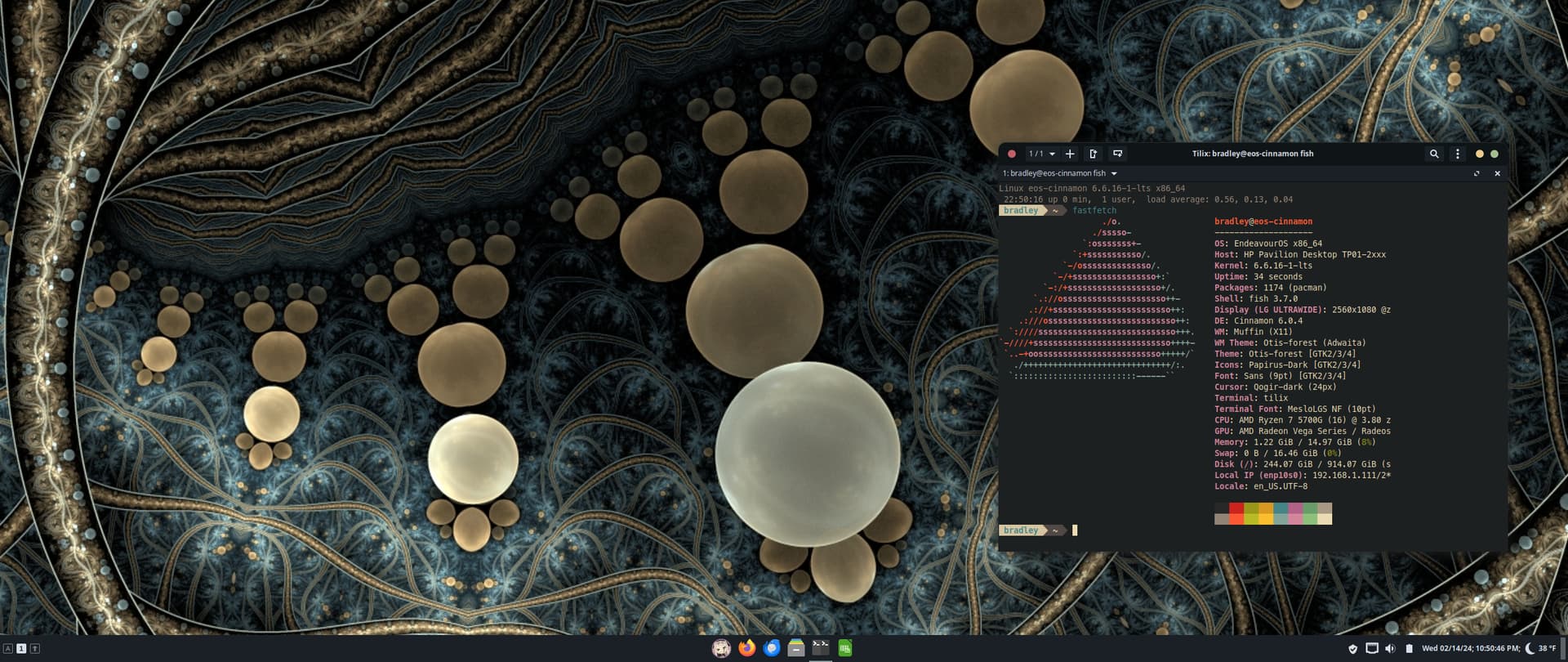The image size is (1568, 662).
Task: Click the 'Kernel: 6.6.16-1-lts' line
Action: tap(1263, 266)
